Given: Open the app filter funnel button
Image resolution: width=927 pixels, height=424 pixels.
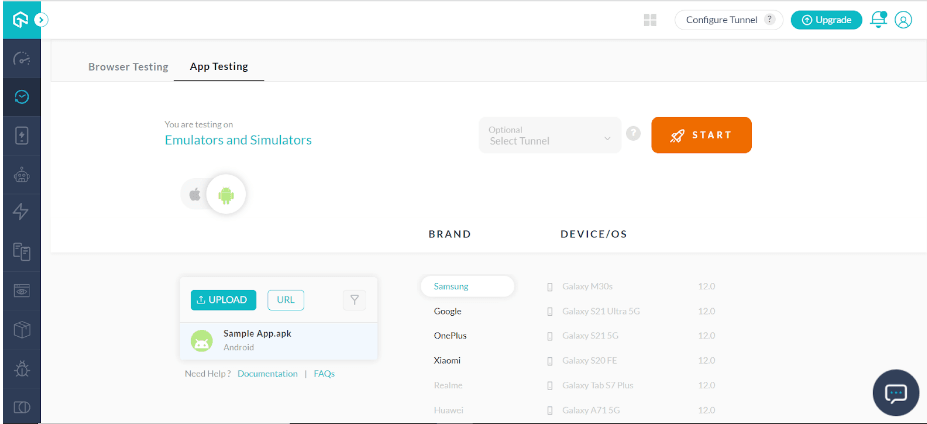Looking at the screenshot, I should pos(354,299).
